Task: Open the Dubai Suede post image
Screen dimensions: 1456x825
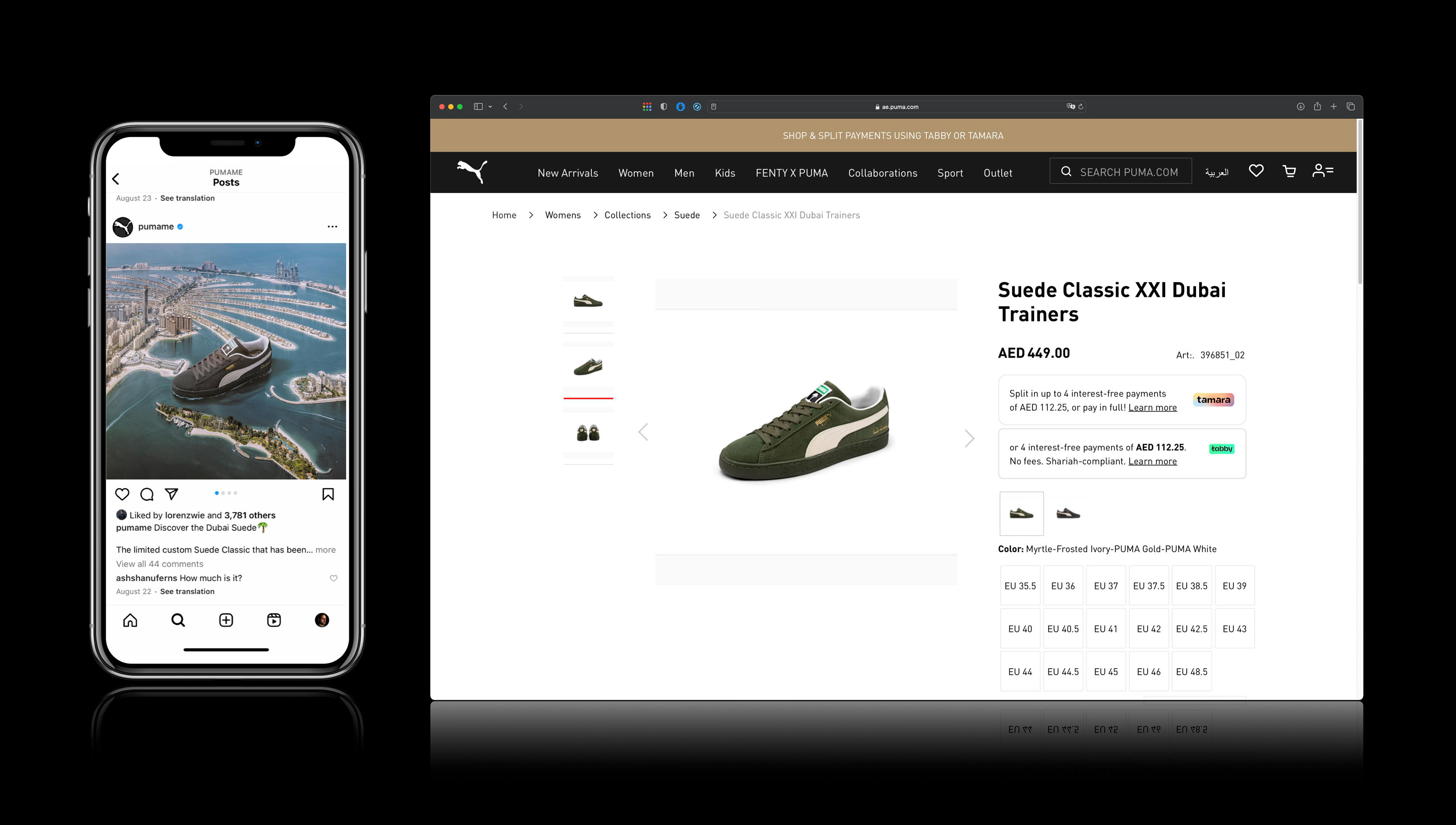Action: (x=226, y=361)
